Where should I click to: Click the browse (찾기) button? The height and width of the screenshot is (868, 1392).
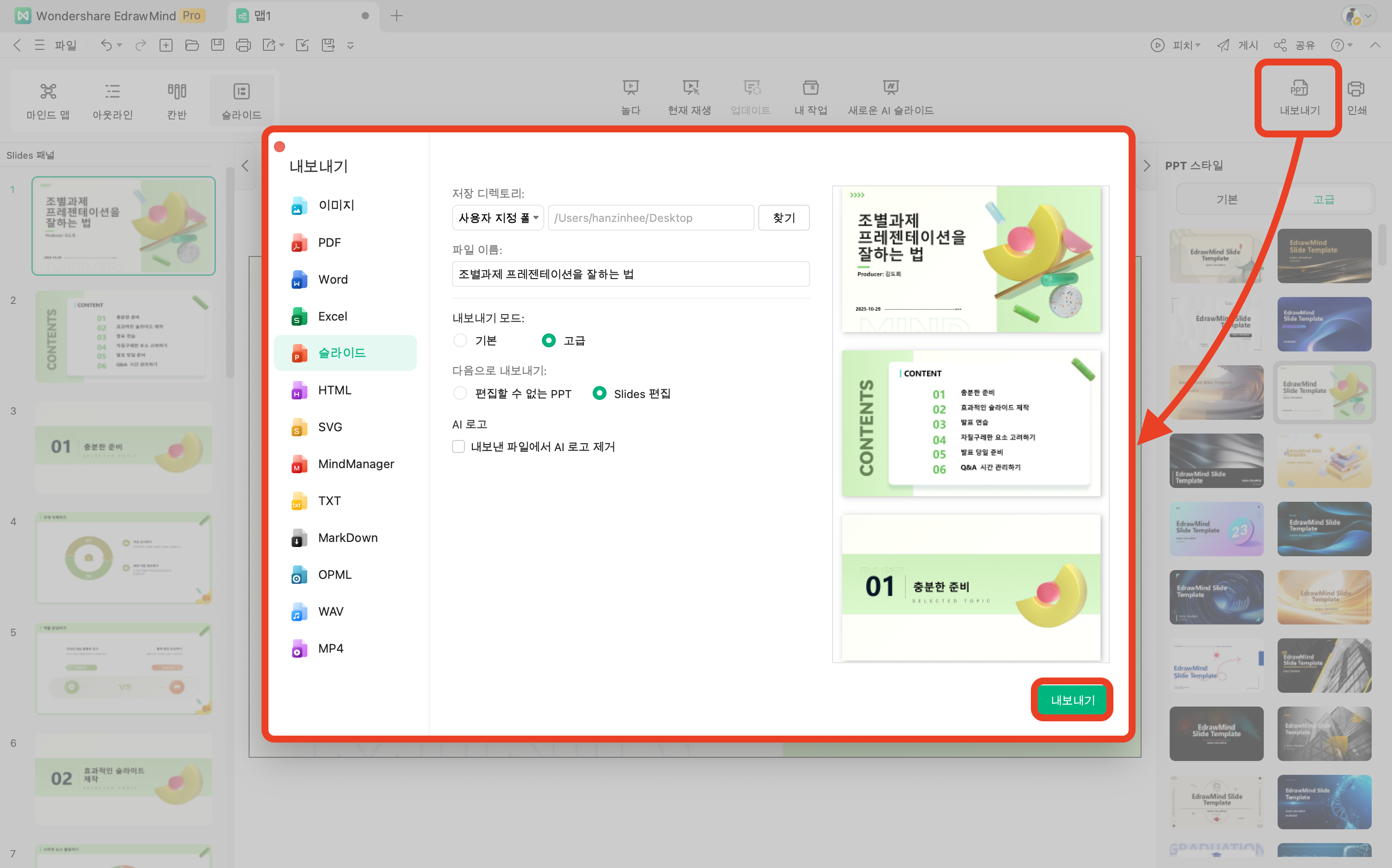[x=783, y=218]
